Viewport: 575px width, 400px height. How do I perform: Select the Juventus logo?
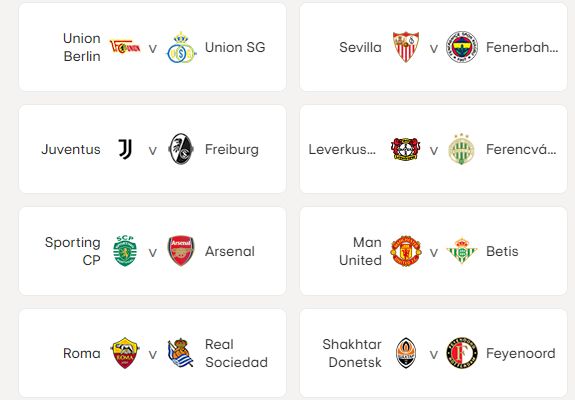(x=125, y=149)
